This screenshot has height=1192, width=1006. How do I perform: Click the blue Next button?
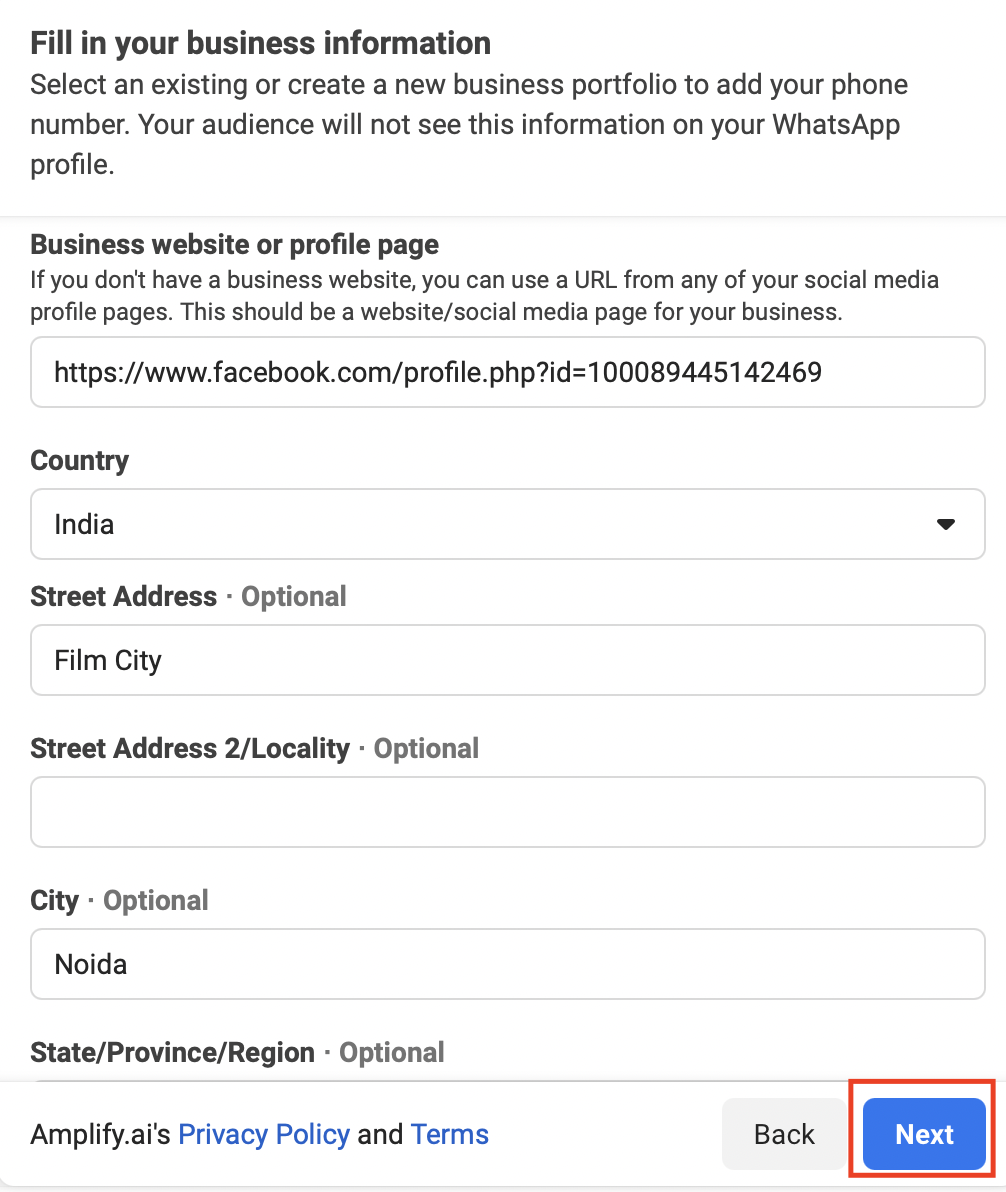[924, 1133]
